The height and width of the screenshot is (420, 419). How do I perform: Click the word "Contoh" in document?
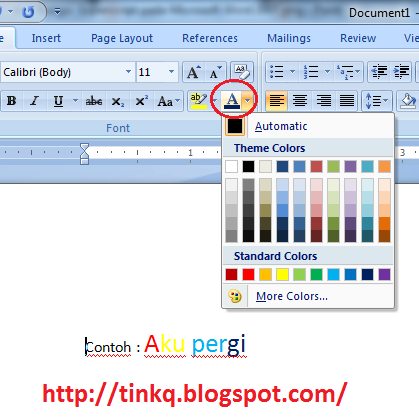pyautogui.click(x=108, y=347)
